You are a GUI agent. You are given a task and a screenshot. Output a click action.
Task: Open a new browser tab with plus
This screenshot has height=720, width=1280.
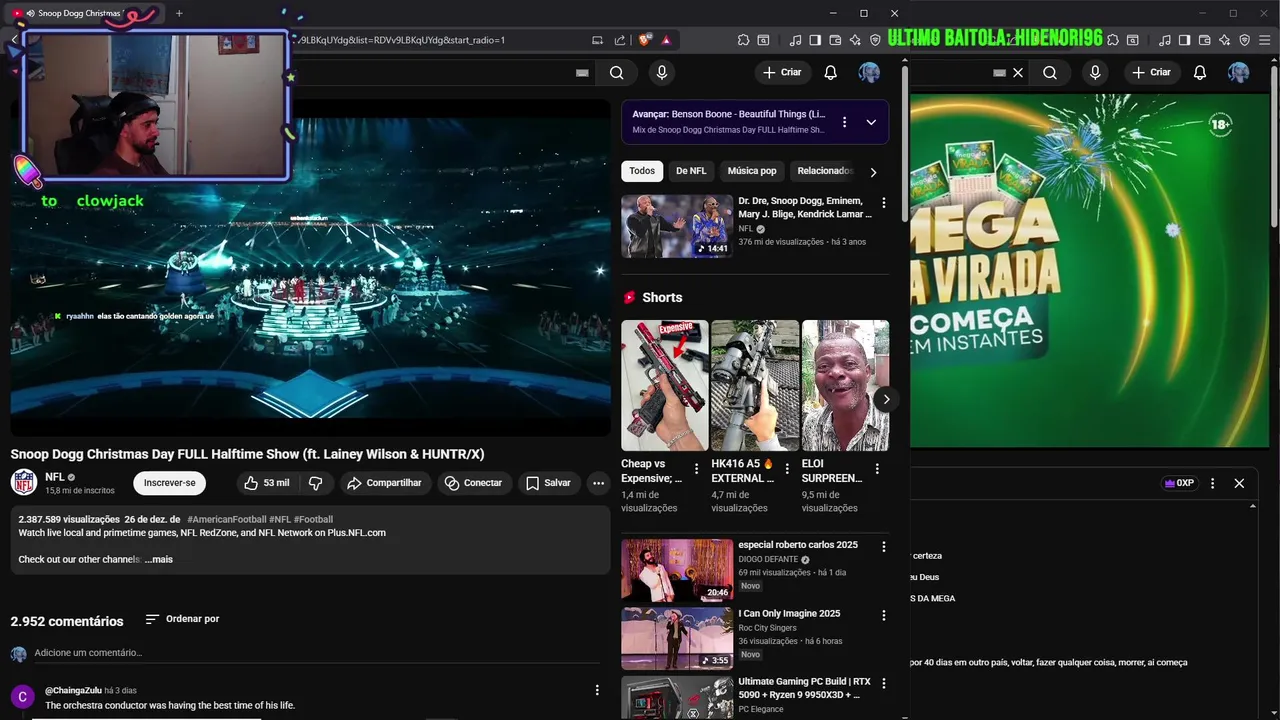pos(179,13)
